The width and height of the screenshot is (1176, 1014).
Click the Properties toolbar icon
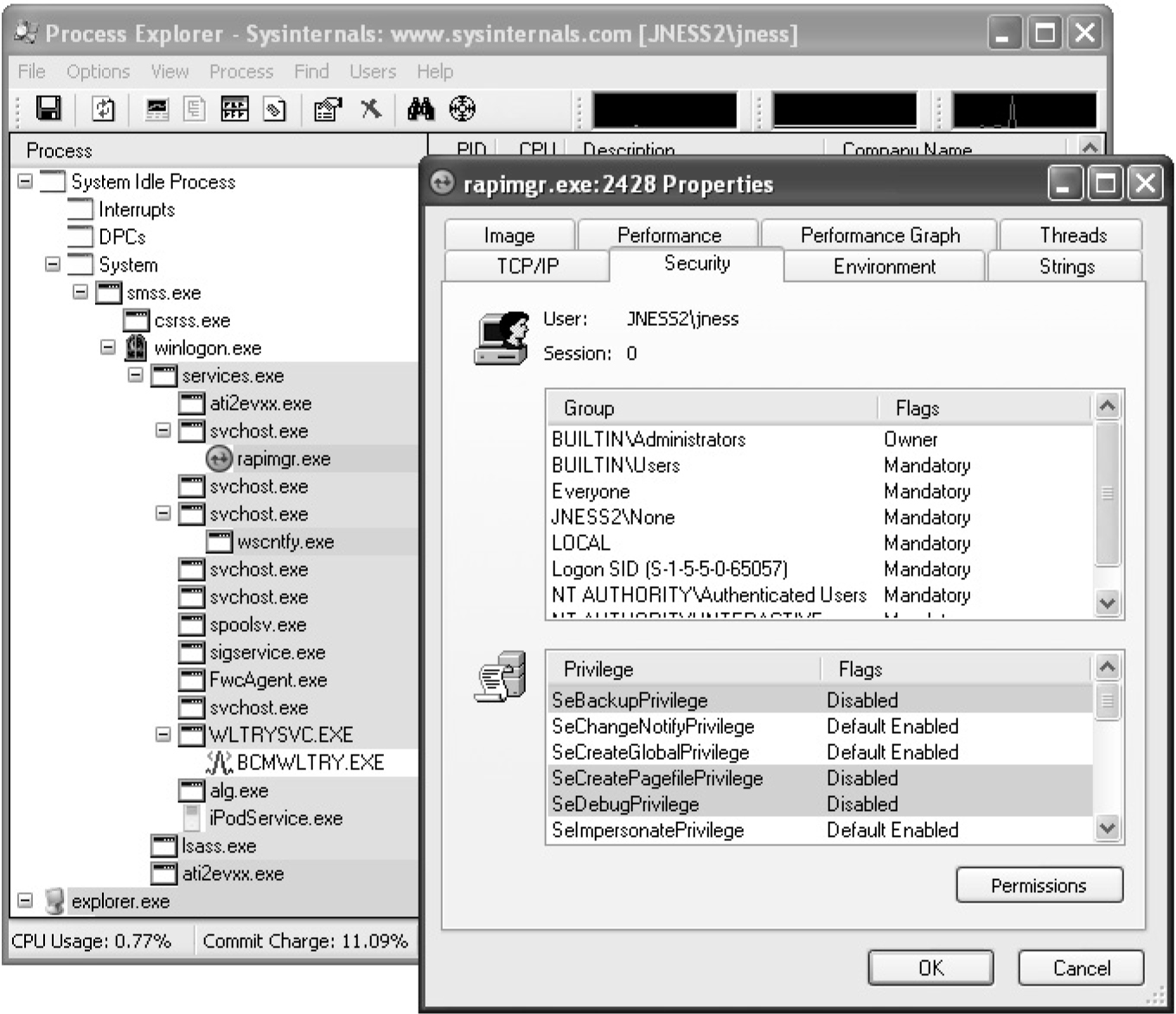327,109
